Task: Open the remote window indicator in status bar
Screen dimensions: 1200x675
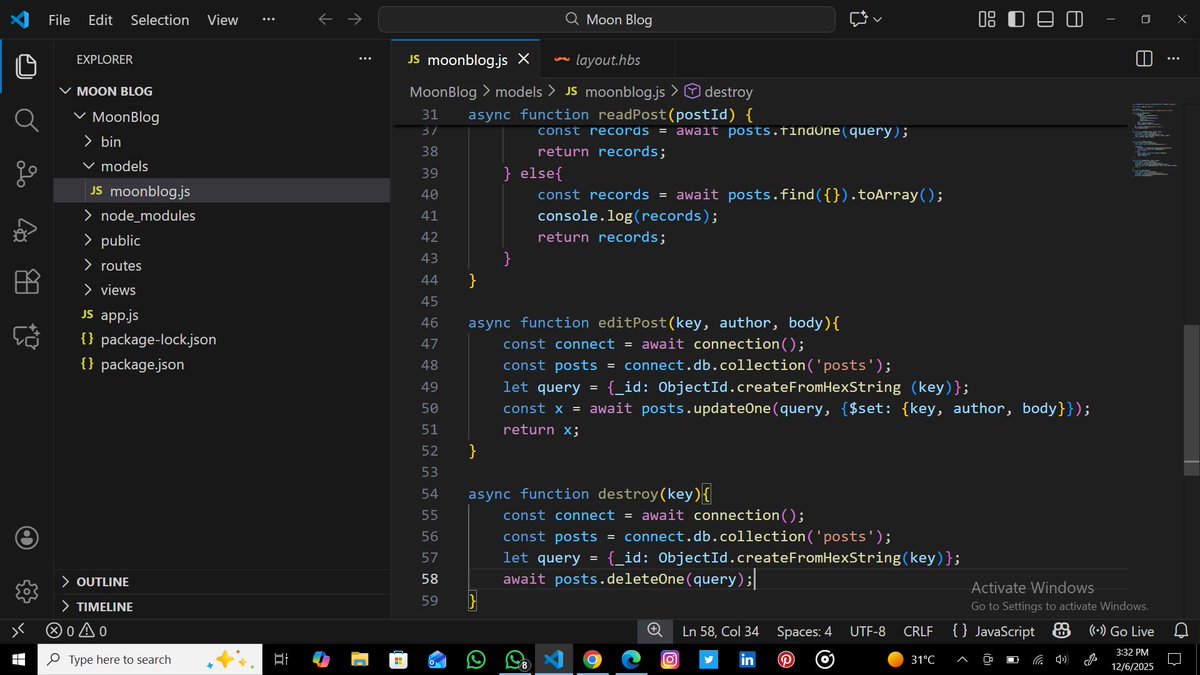Action: (18, 631)
